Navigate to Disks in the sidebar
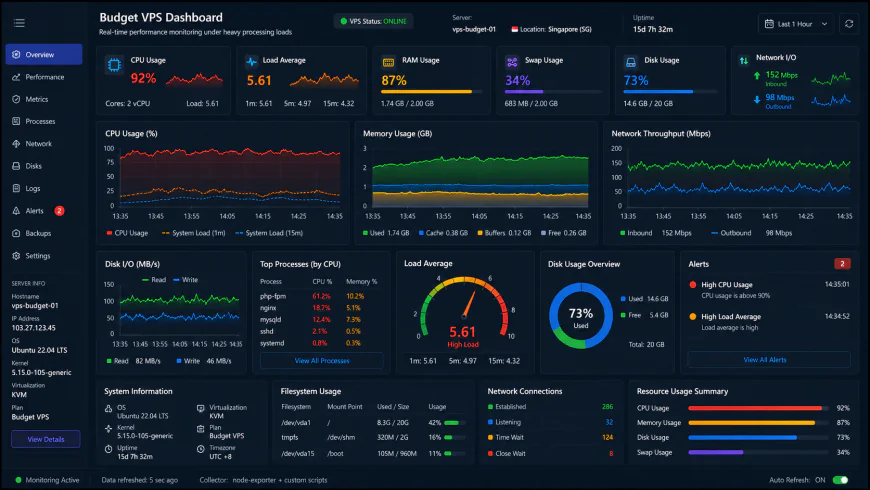Image resolution: width=870 pixels, height=490 pixels. [44, 166]
